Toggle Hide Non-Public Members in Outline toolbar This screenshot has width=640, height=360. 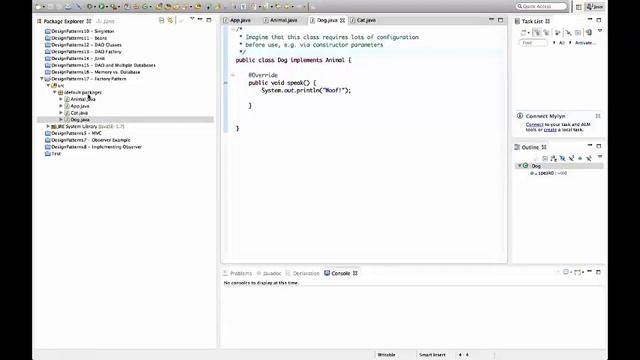(580, 158)
